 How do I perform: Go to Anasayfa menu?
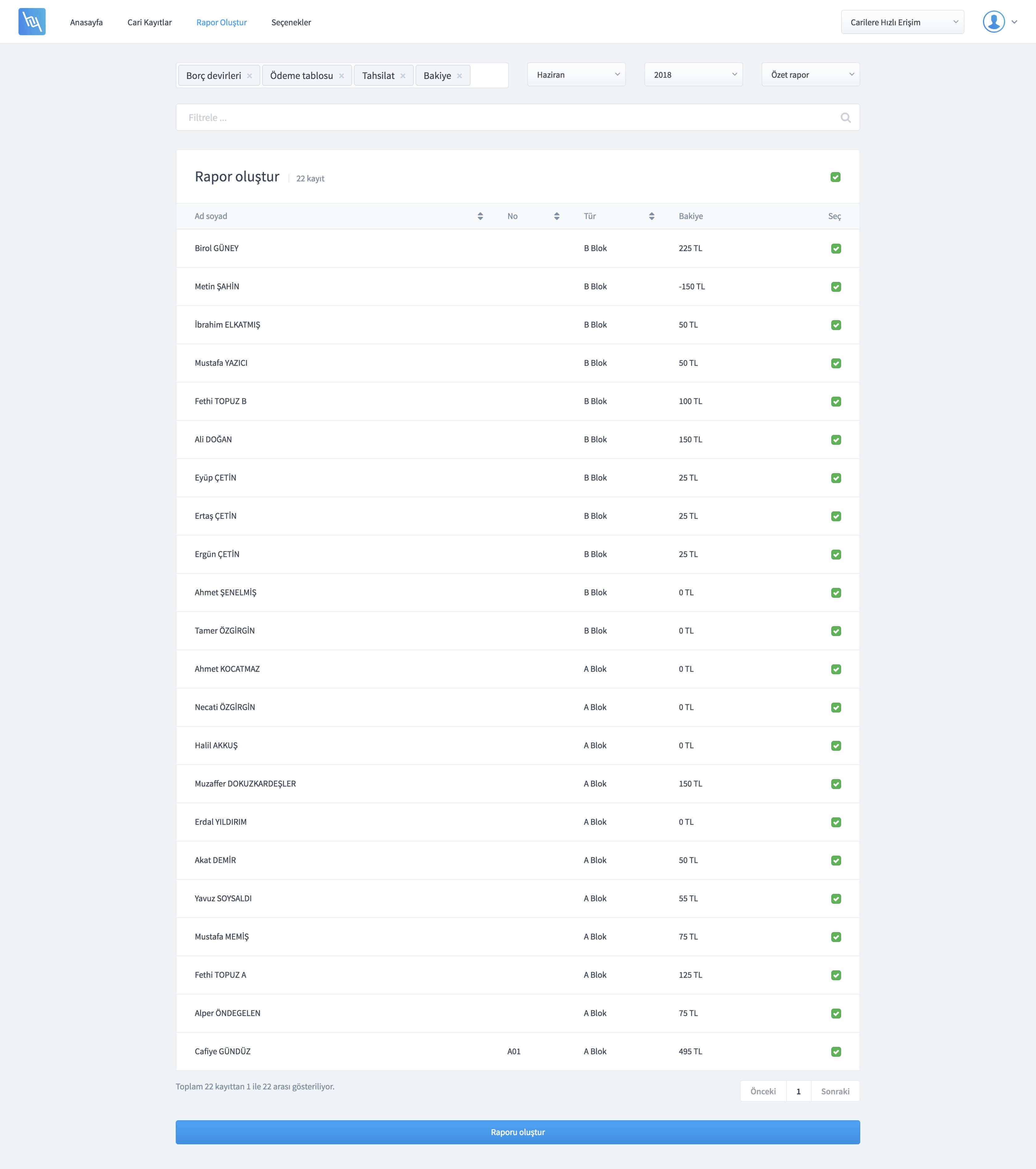pyautogui.click(x=86, y=22)
